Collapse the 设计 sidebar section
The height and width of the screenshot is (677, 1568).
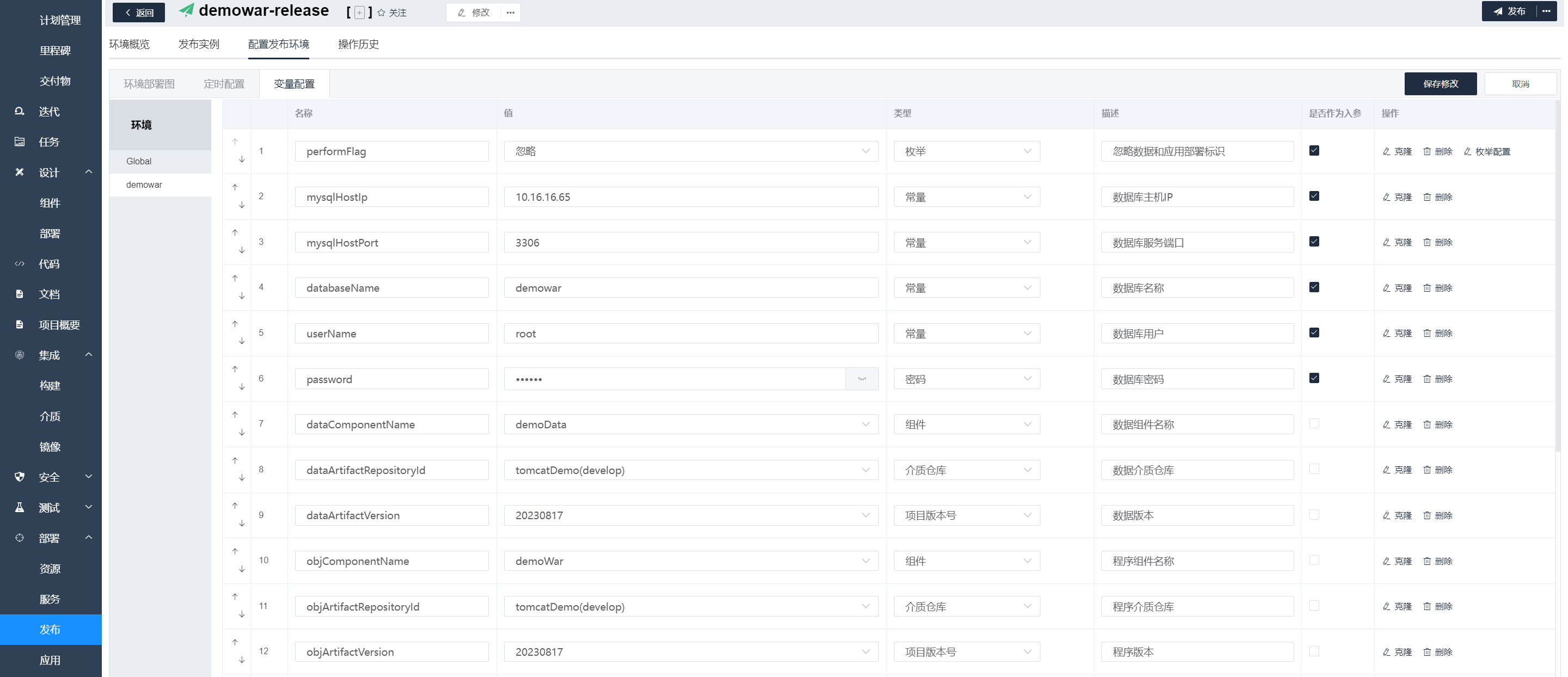(x=89, y=172)
